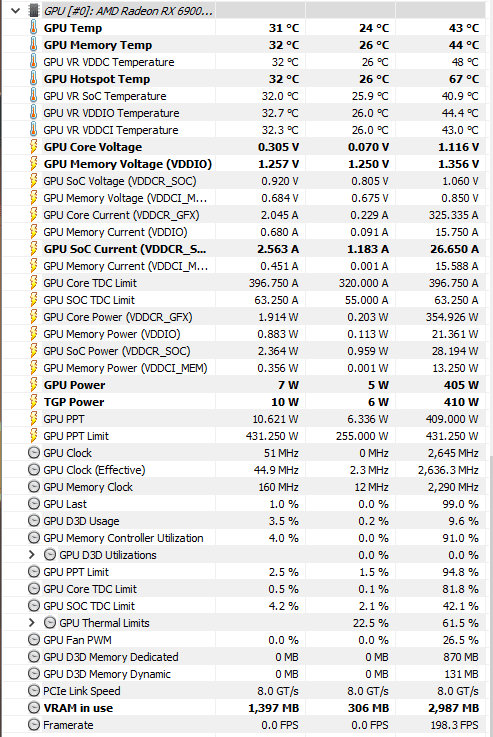Click the 2,645 MHz maximum GPU Clock value
The height and width of the screenshot is (737, 493).
click(453, 453)
